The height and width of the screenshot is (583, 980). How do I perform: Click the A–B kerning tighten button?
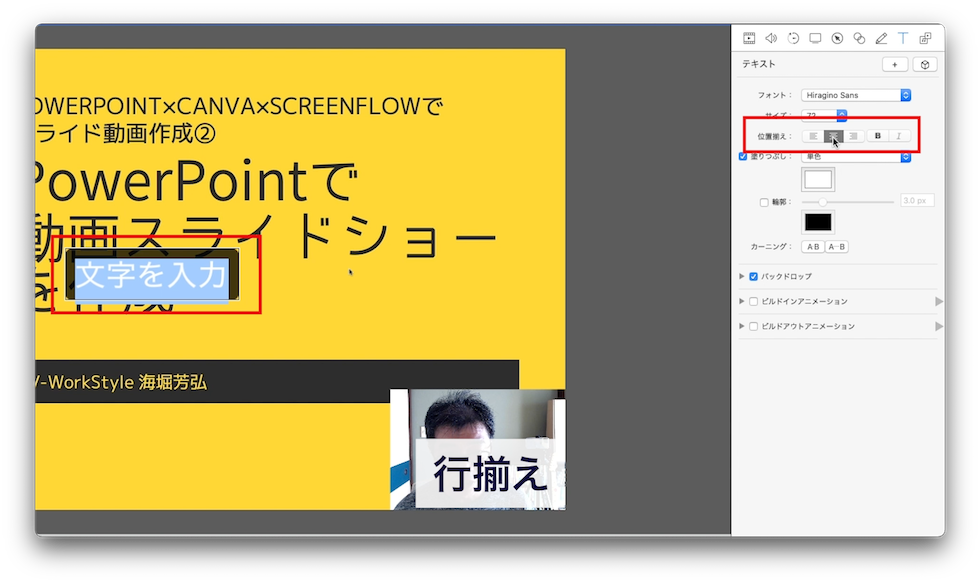coord(837,246)
